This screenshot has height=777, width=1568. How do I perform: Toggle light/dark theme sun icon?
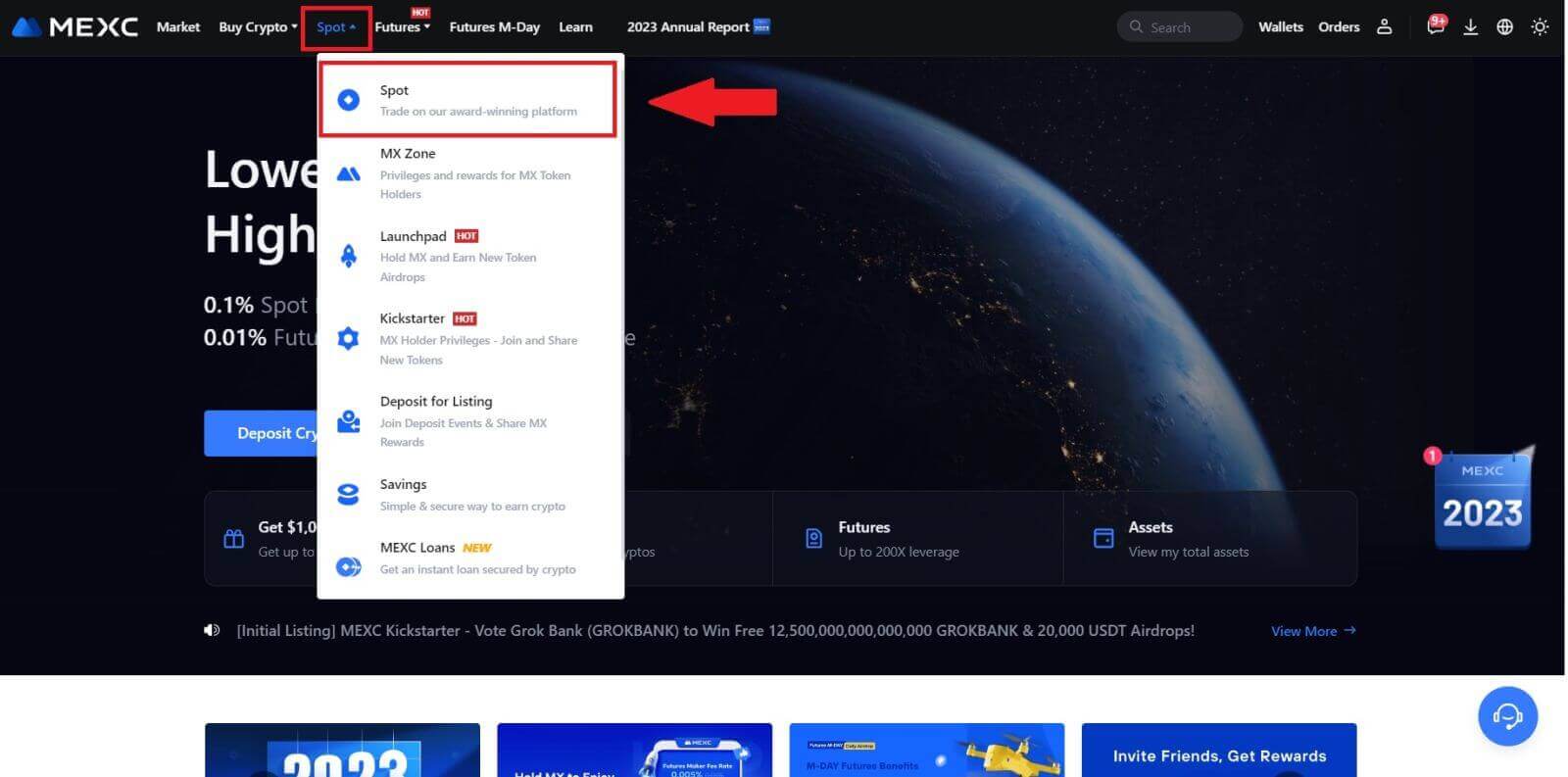click(x=1540, y=27)
